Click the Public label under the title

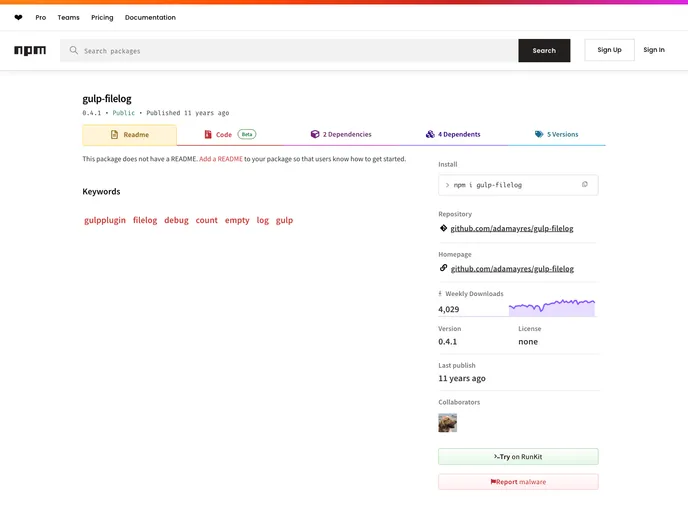(x=124, y=113)
